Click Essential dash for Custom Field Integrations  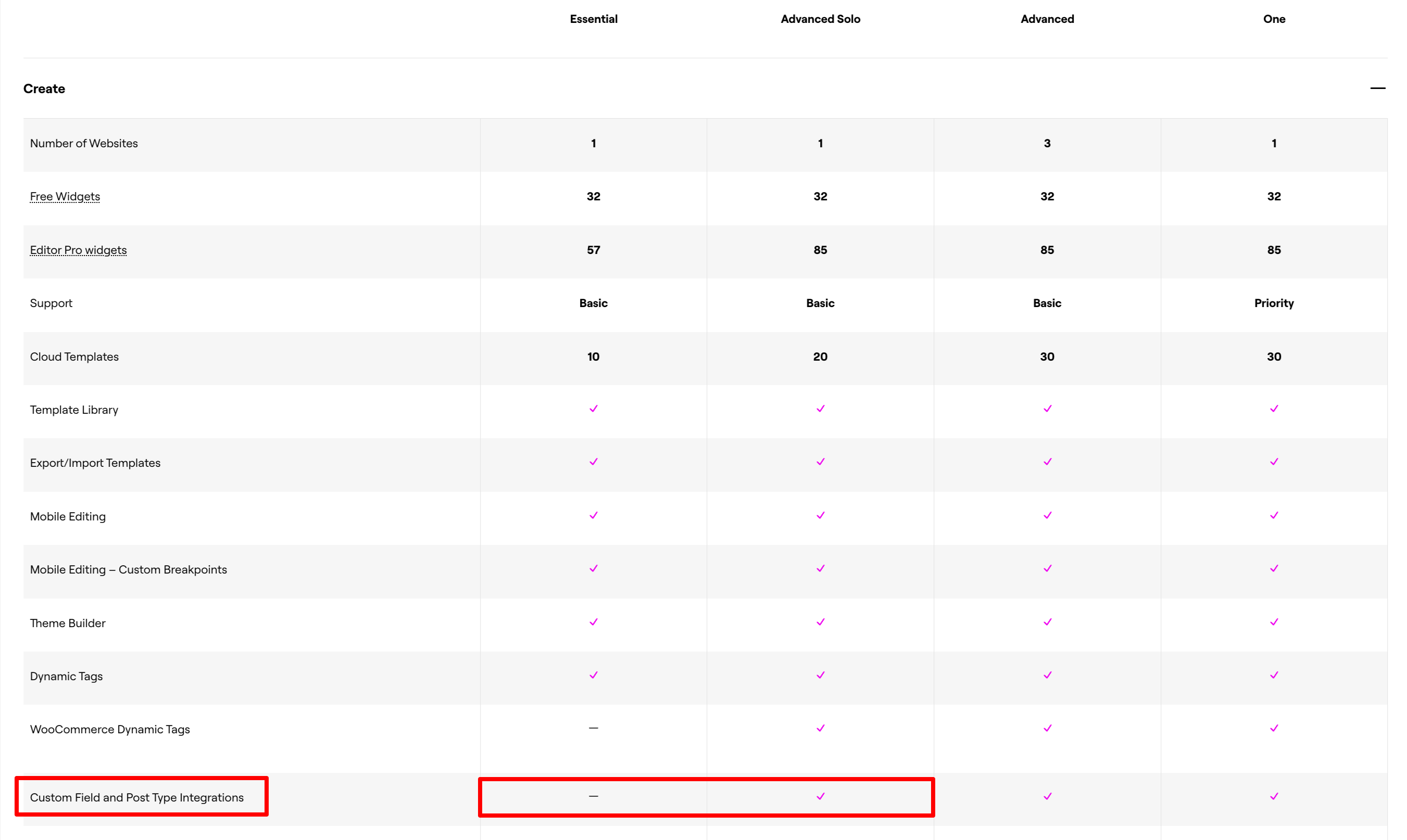click(x=594, y=796)
